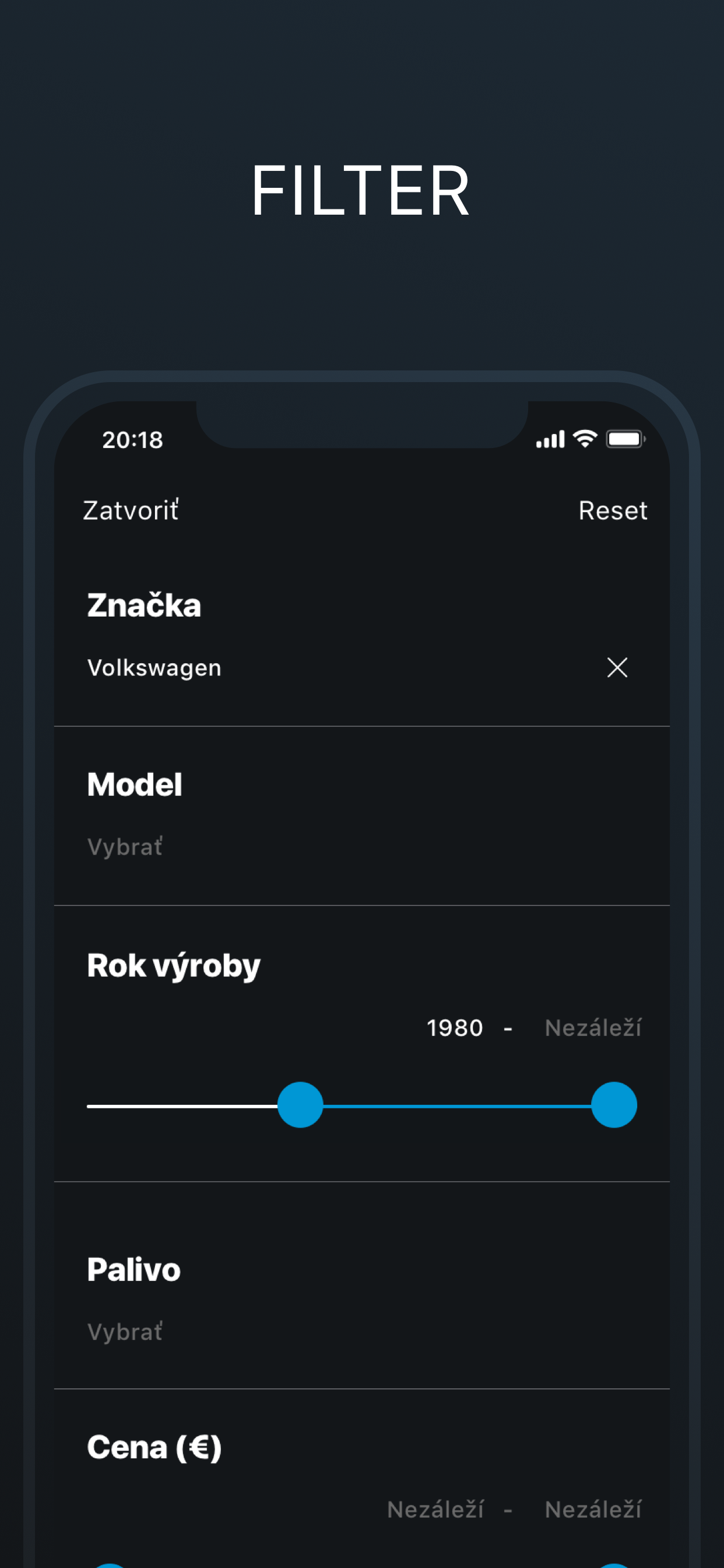Clear the Volkswagen brand selection
Image resolution: width=724 pixels, height=1568 pixels.
(617, 667)
